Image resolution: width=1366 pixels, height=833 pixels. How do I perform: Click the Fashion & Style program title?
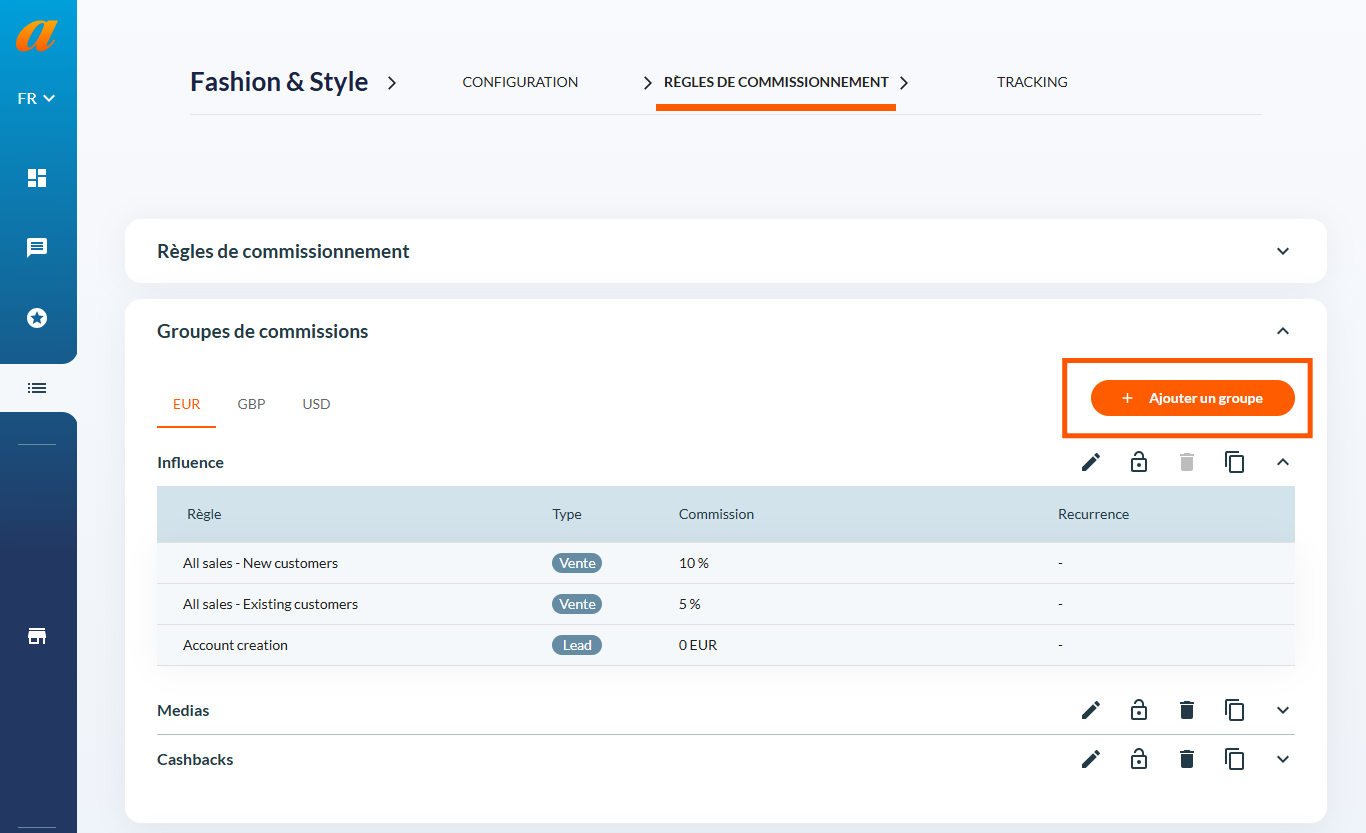[x=279, y=82]
